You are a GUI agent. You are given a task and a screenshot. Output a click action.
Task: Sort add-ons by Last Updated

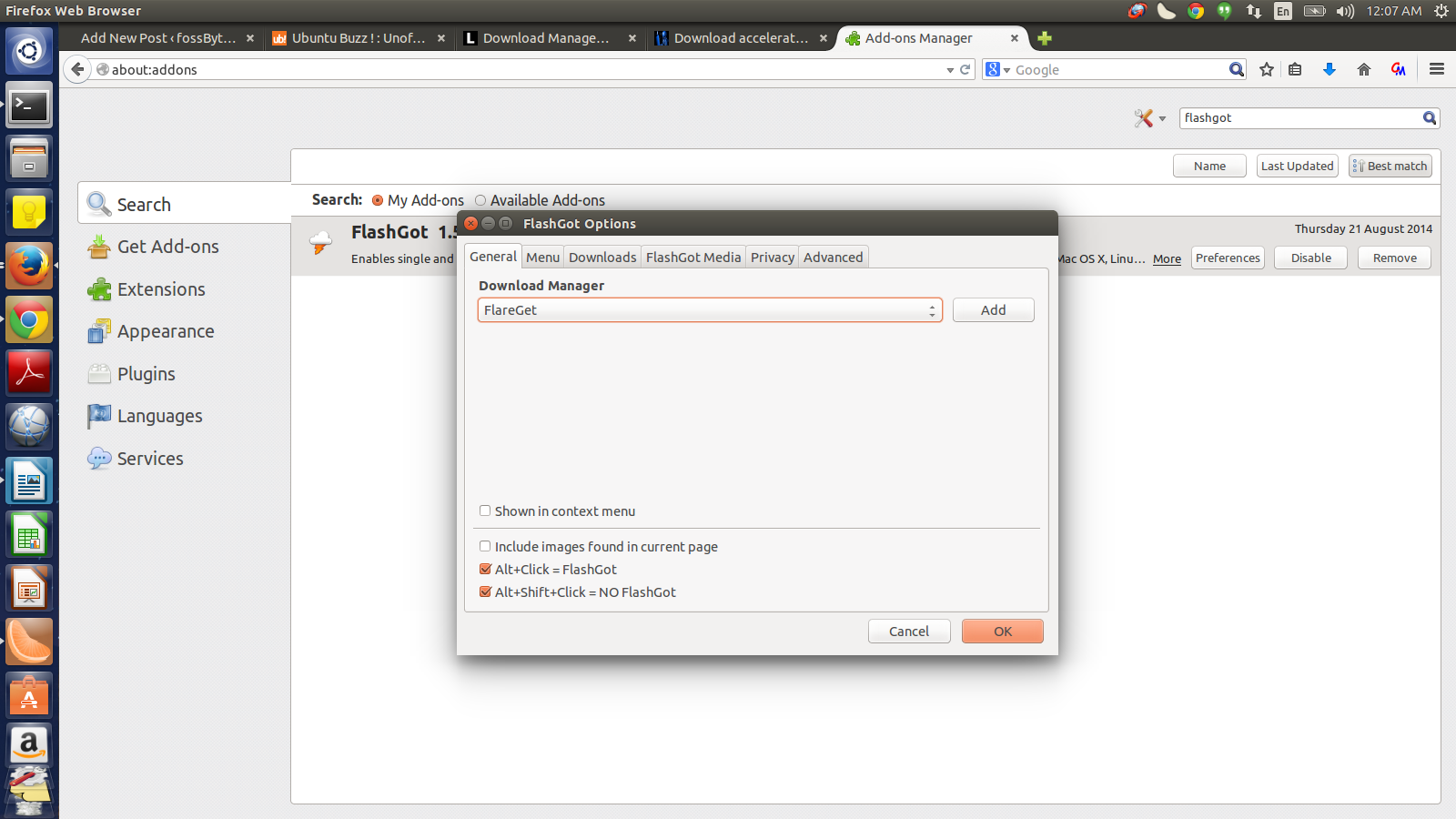[1298, 166]
